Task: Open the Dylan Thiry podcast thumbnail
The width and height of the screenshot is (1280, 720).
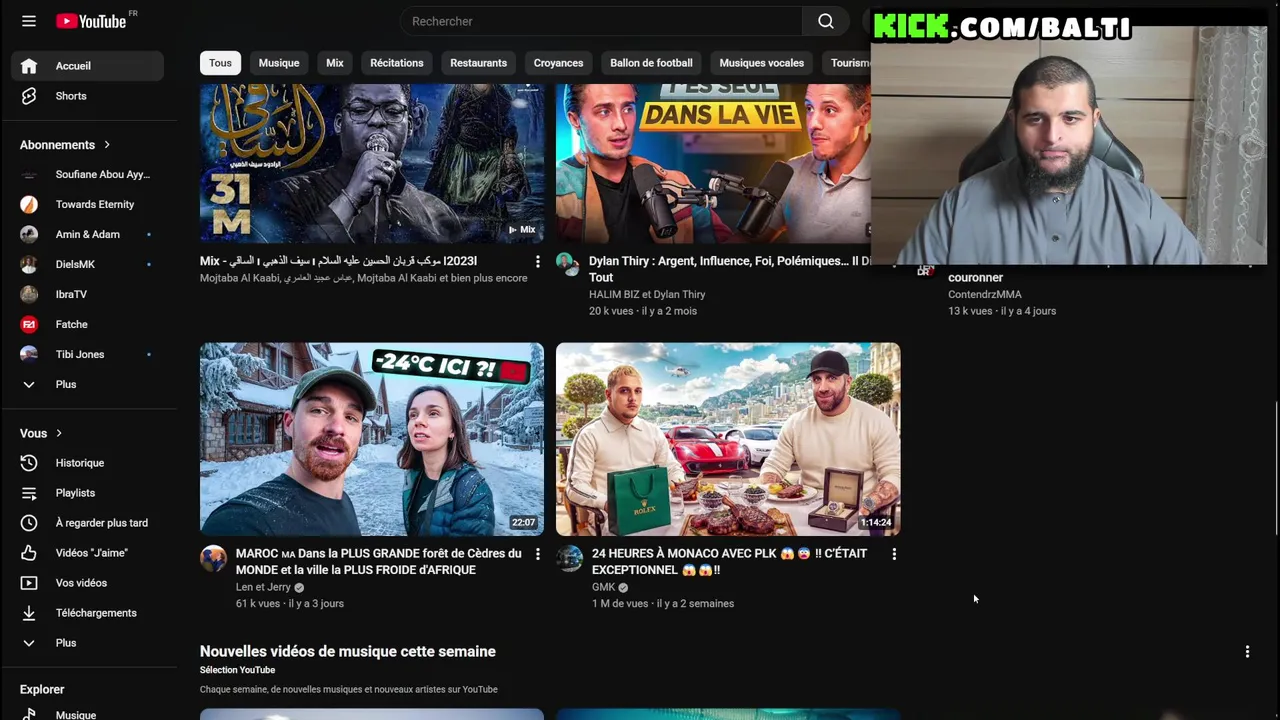Action: click(x=712, y=163)
